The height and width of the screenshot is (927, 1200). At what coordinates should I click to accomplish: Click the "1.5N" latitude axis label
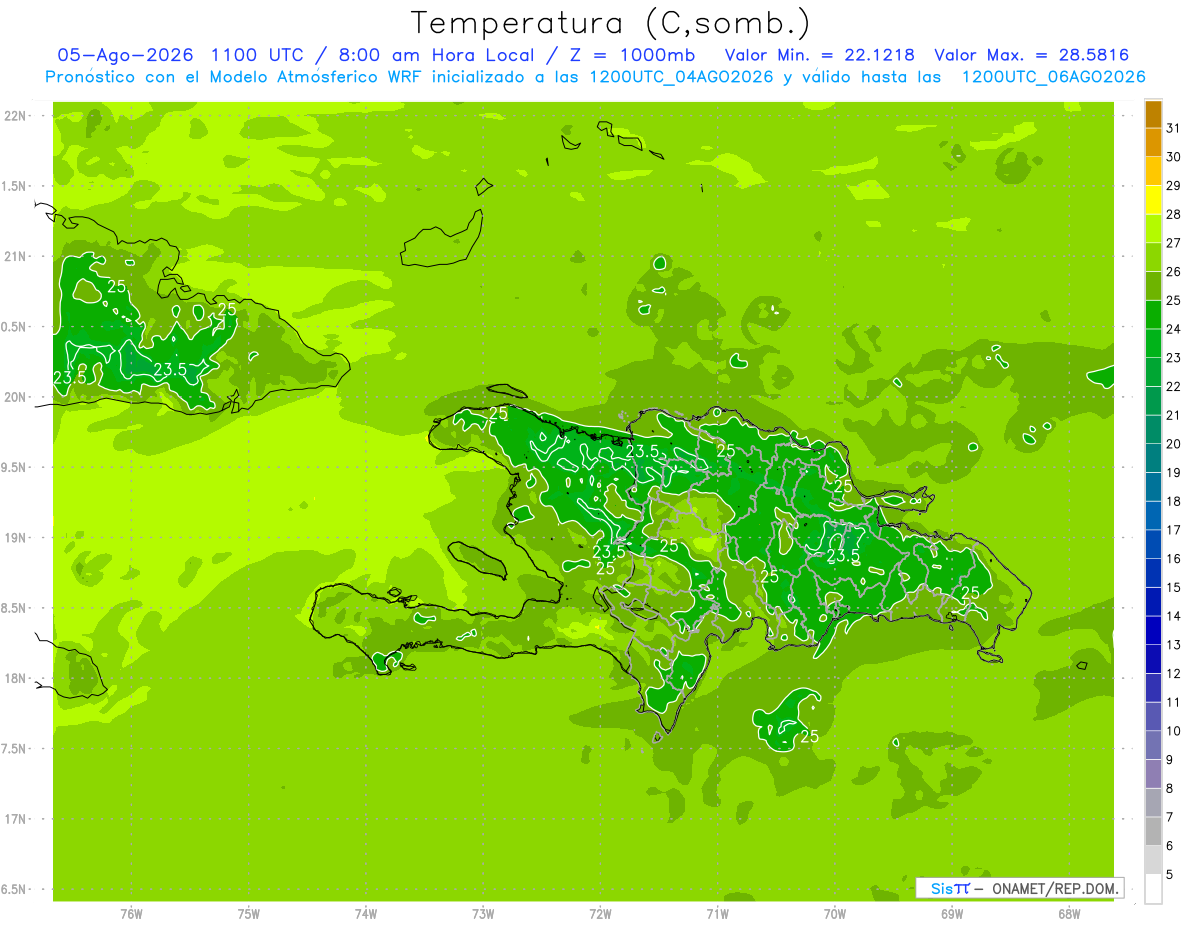16,187
